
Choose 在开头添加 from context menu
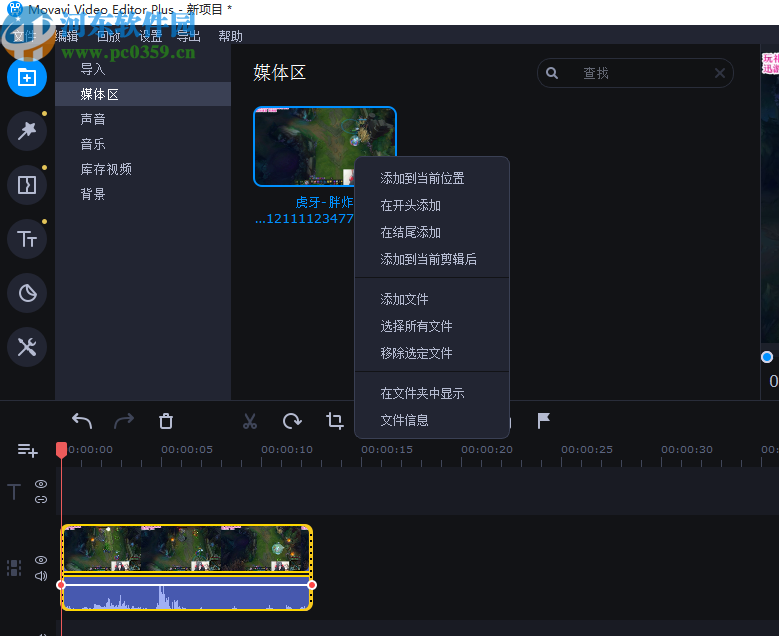432,205
